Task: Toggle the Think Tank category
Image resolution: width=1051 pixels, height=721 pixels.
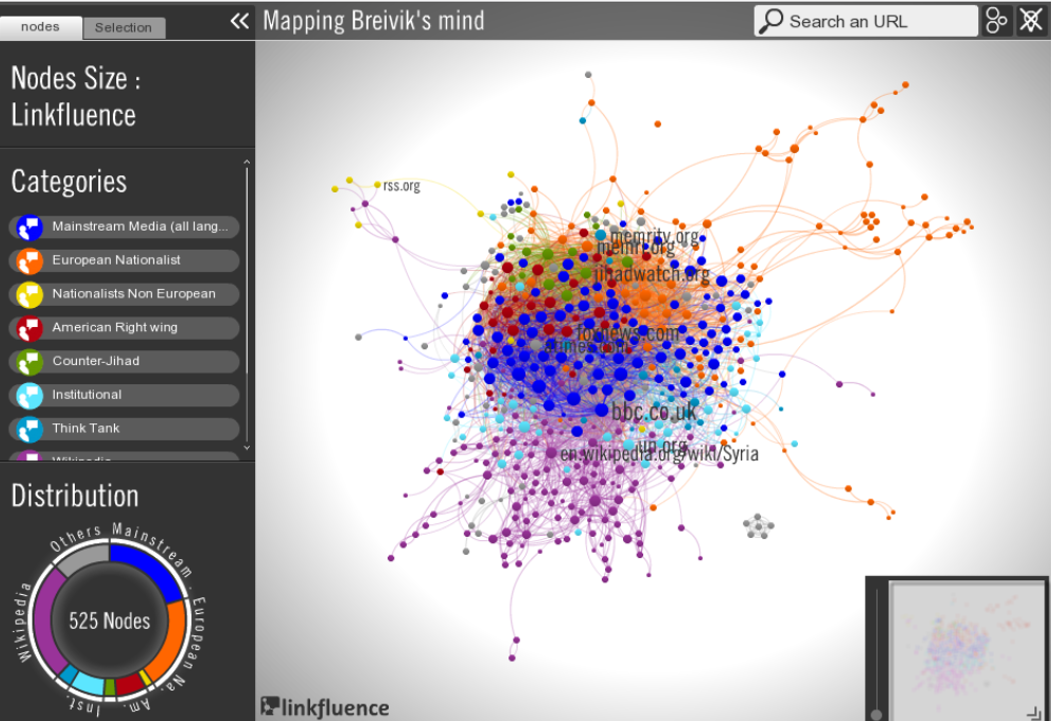Action: click(124, 429)
